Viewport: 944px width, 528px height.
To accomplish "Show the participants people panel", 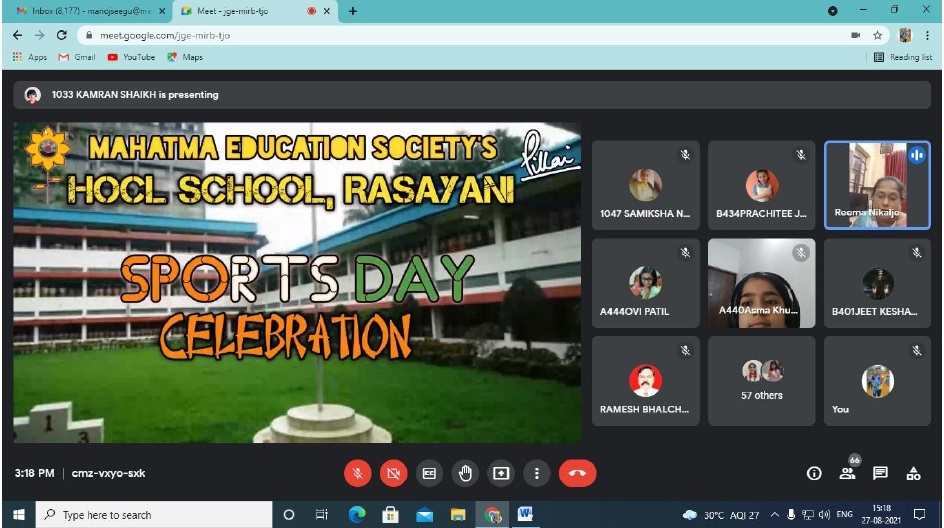I will (x=847, y=473).
